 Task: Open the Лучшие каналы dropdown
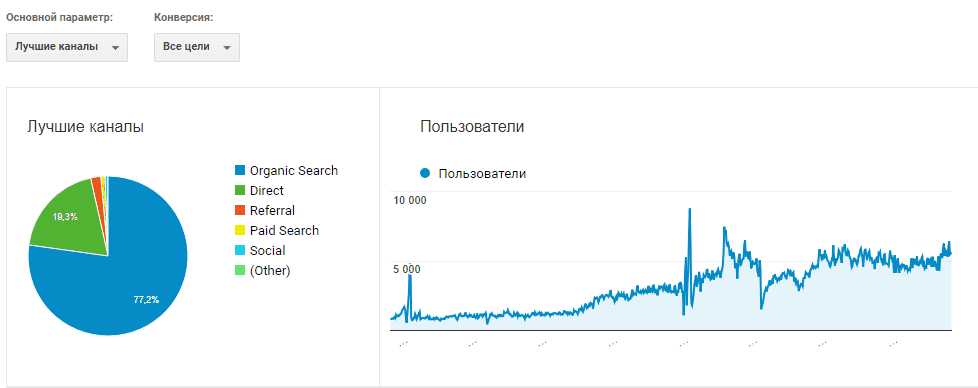click(x=67, y=47)
